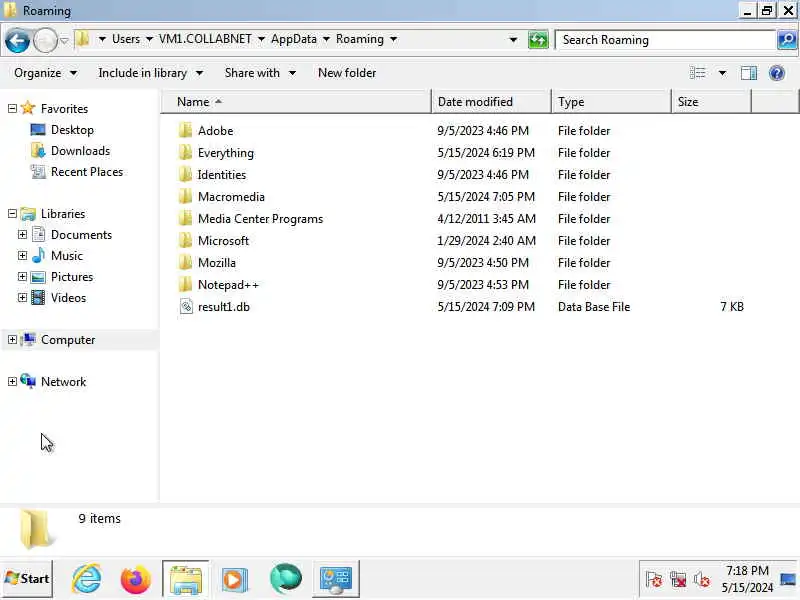
Task: Click Windows Explorer taskbar icon
Action: pos(186,579)
